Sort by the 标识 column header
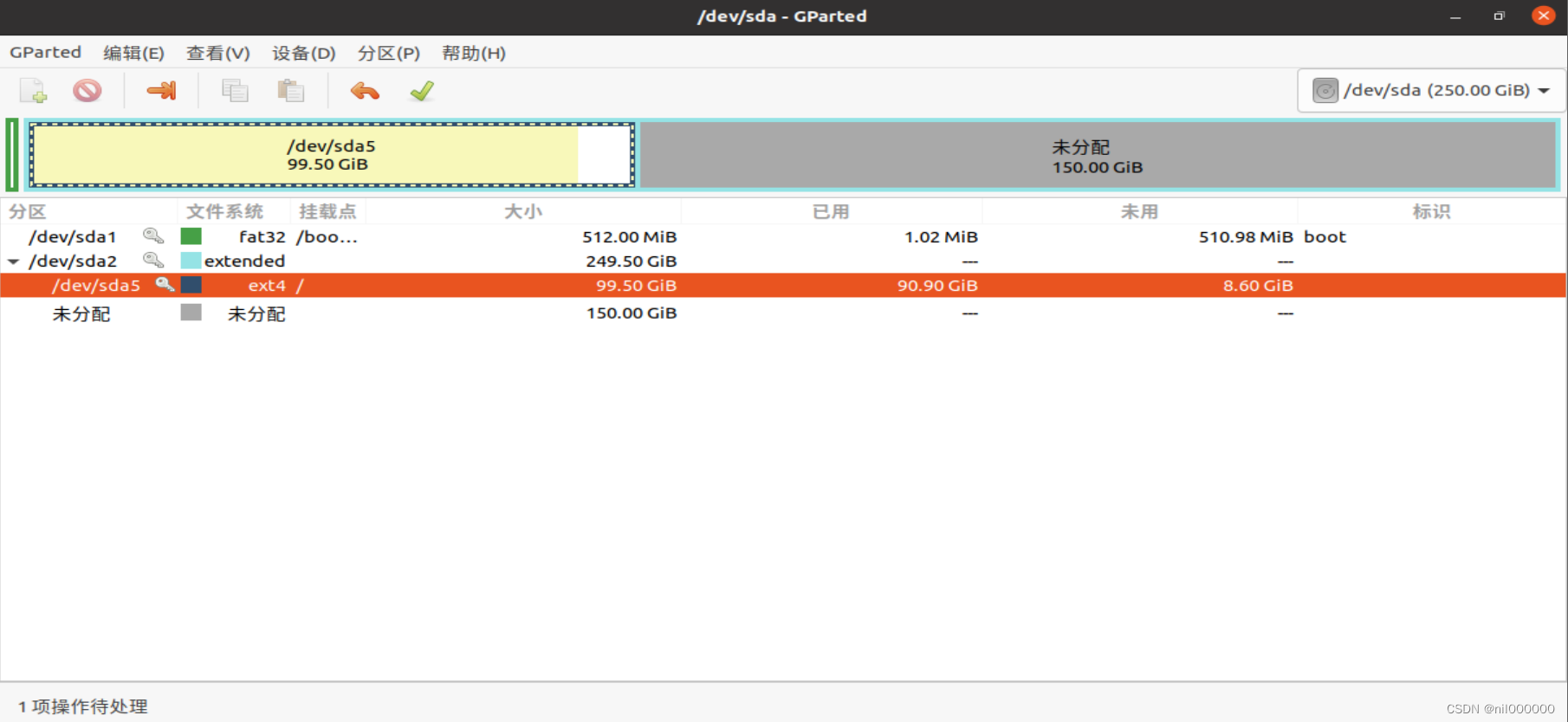 1431,211
